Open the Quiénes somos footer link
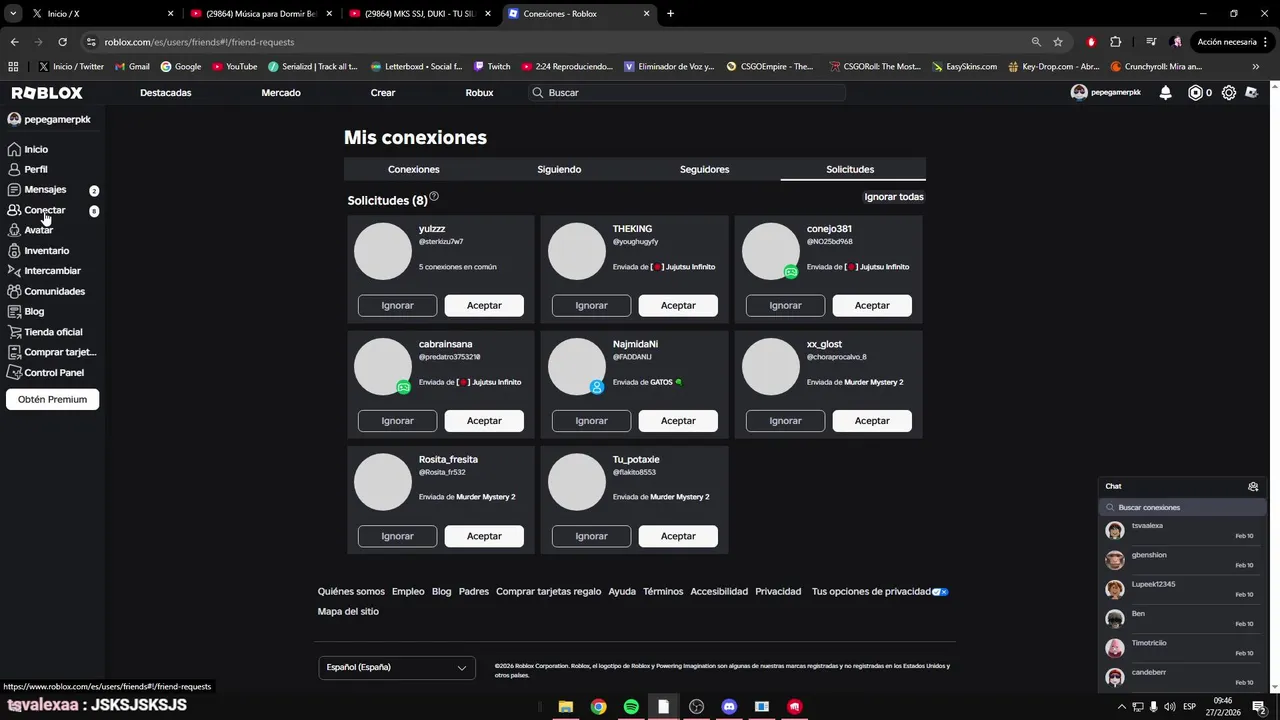Screen dimensions: 1280x720 click(351, 591)
